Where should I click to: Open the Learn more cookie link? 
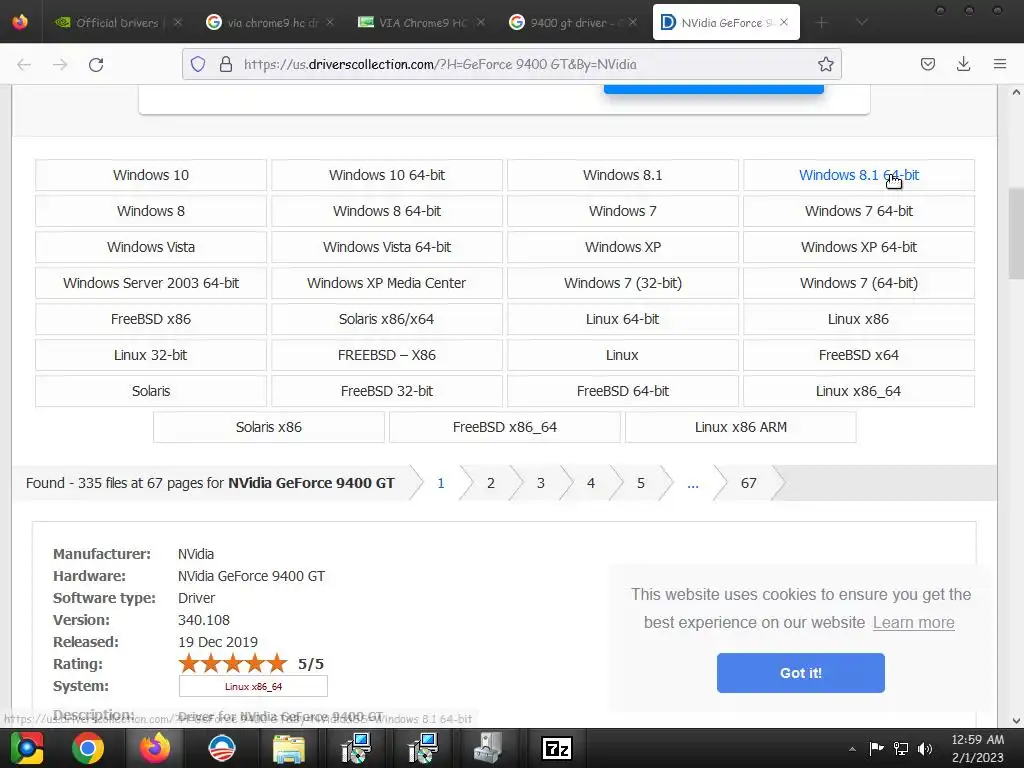914,622
